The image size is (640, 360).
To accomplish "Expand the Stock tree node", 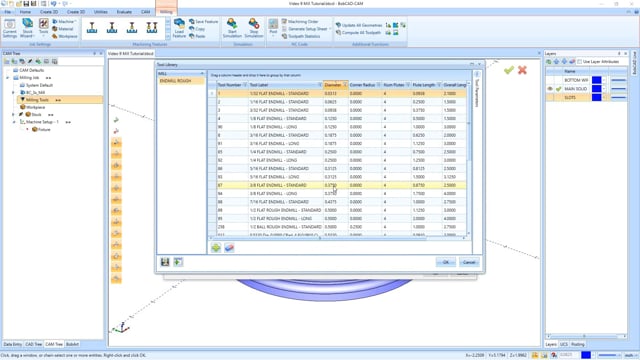I will pyautogui.click(x=13, y=115).
